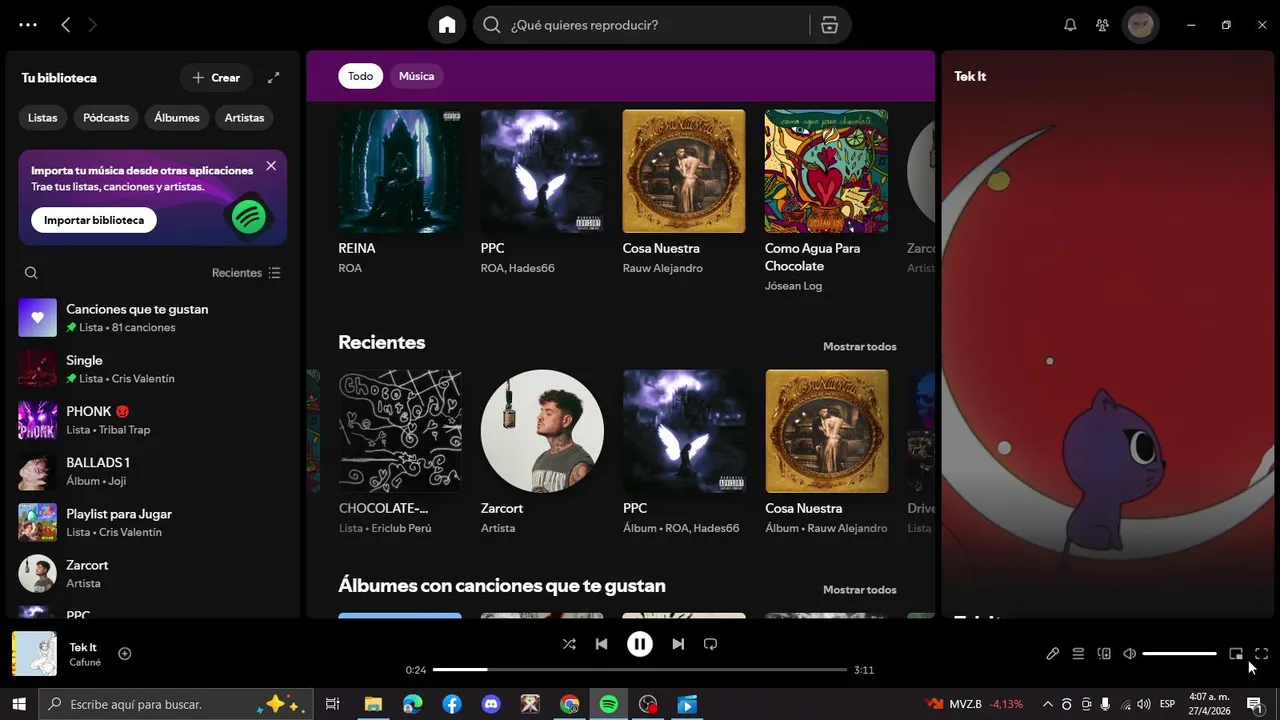This screenshot has height=720, width=1280.
Task: Toggle the lyrics microphone icon
Action: click(1053, 654)
